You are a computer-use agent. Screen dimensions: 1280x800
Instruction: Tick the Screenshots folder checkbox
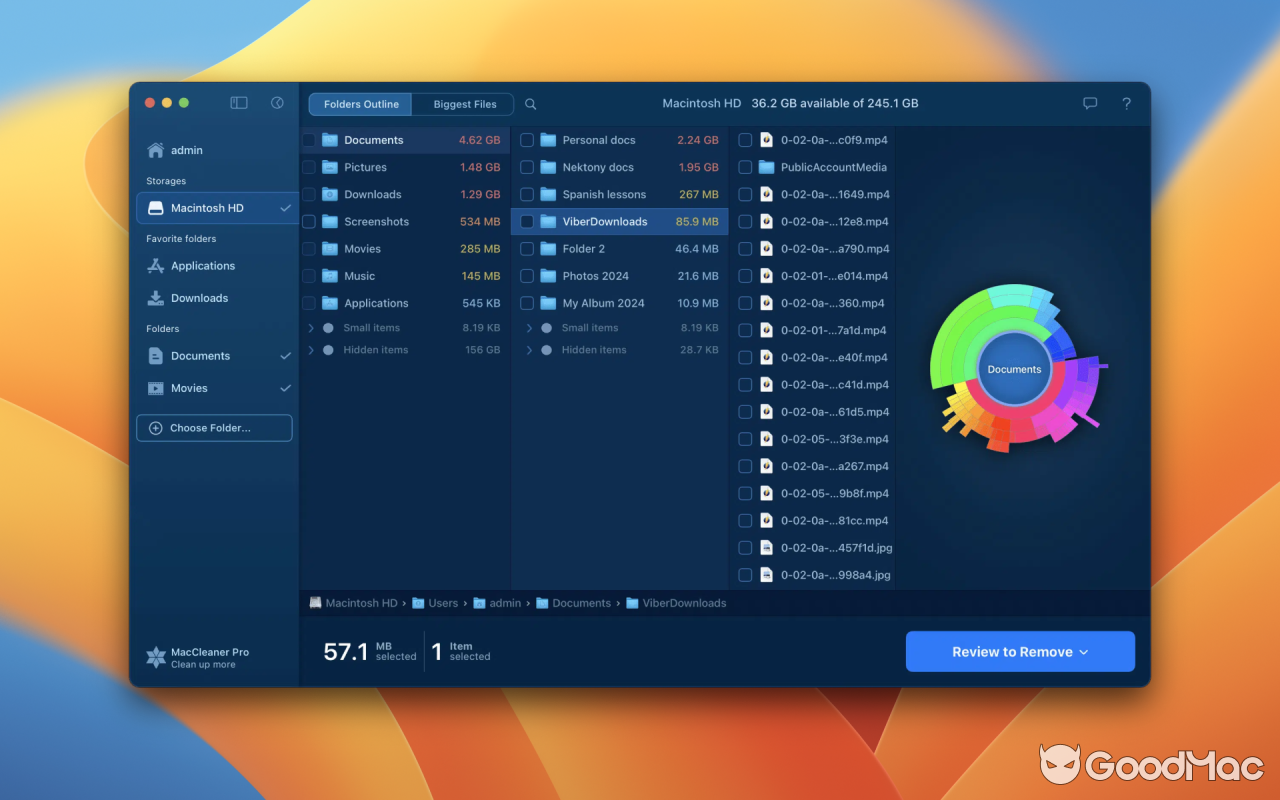(308, 221)
